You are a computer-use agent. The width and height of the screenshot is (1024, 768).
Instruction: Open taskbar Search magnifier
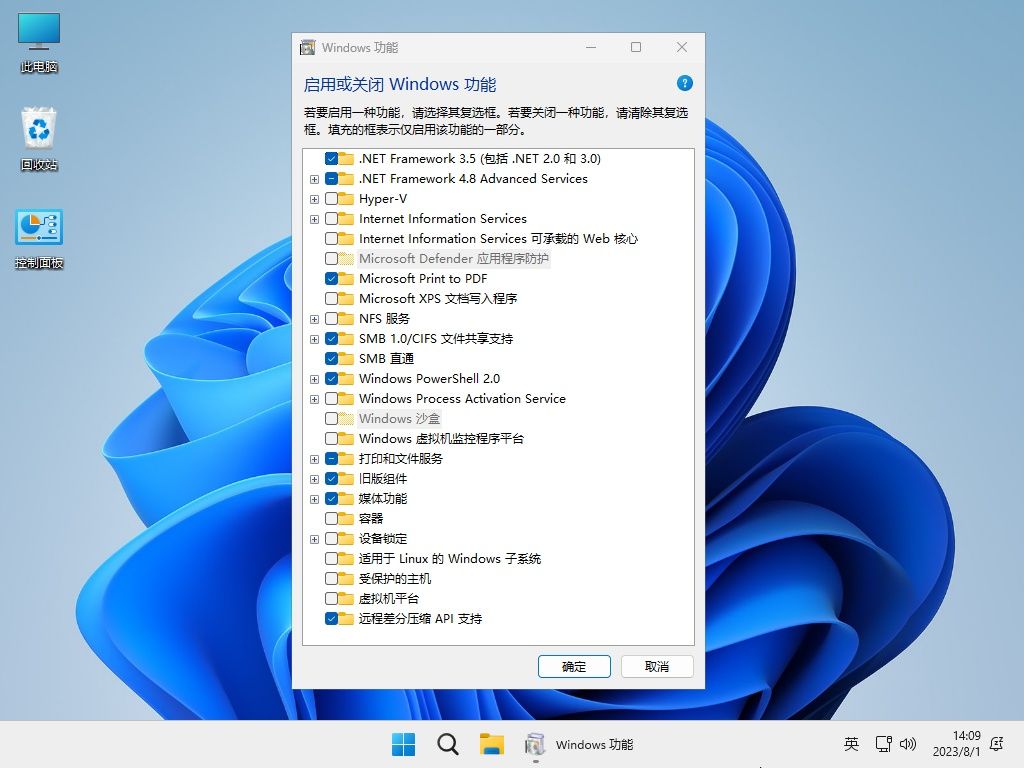coord(448,744)
